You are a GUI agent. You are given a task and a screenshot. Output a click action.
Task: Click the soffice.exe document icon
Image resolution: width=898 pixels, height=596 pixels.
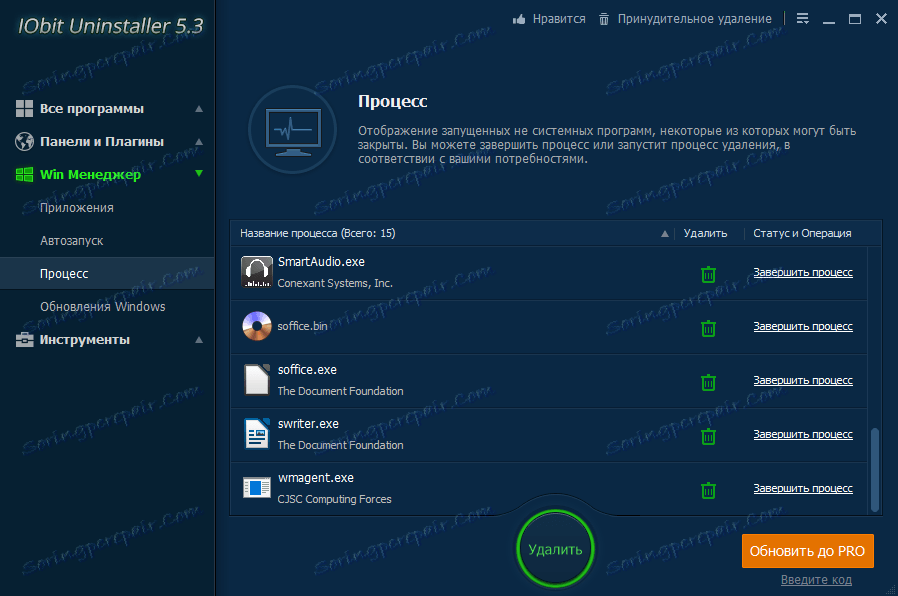coord(257,380)
